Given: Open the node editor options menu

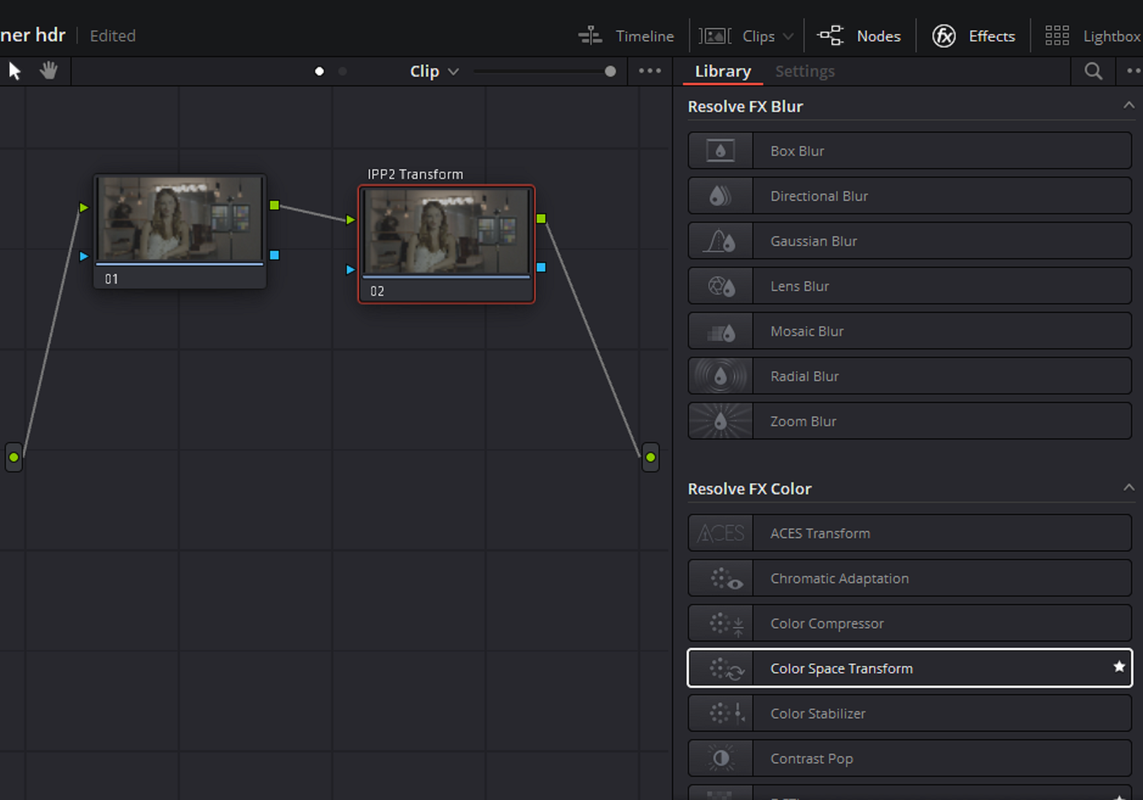Looking at the screenshot, I should coord(649,71).
